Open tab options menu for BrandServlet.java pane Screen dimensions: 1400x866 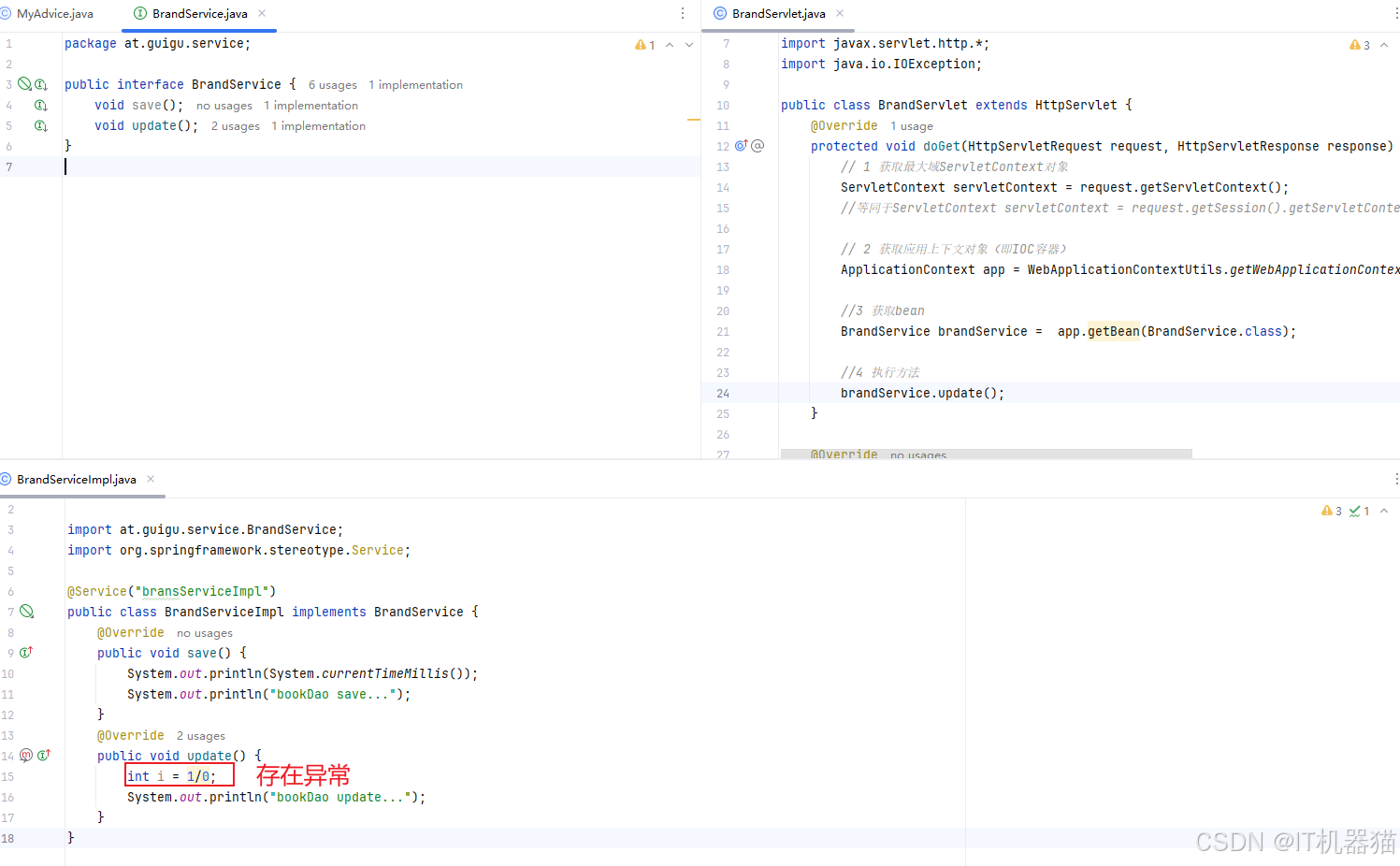[x=1396, y=13]
